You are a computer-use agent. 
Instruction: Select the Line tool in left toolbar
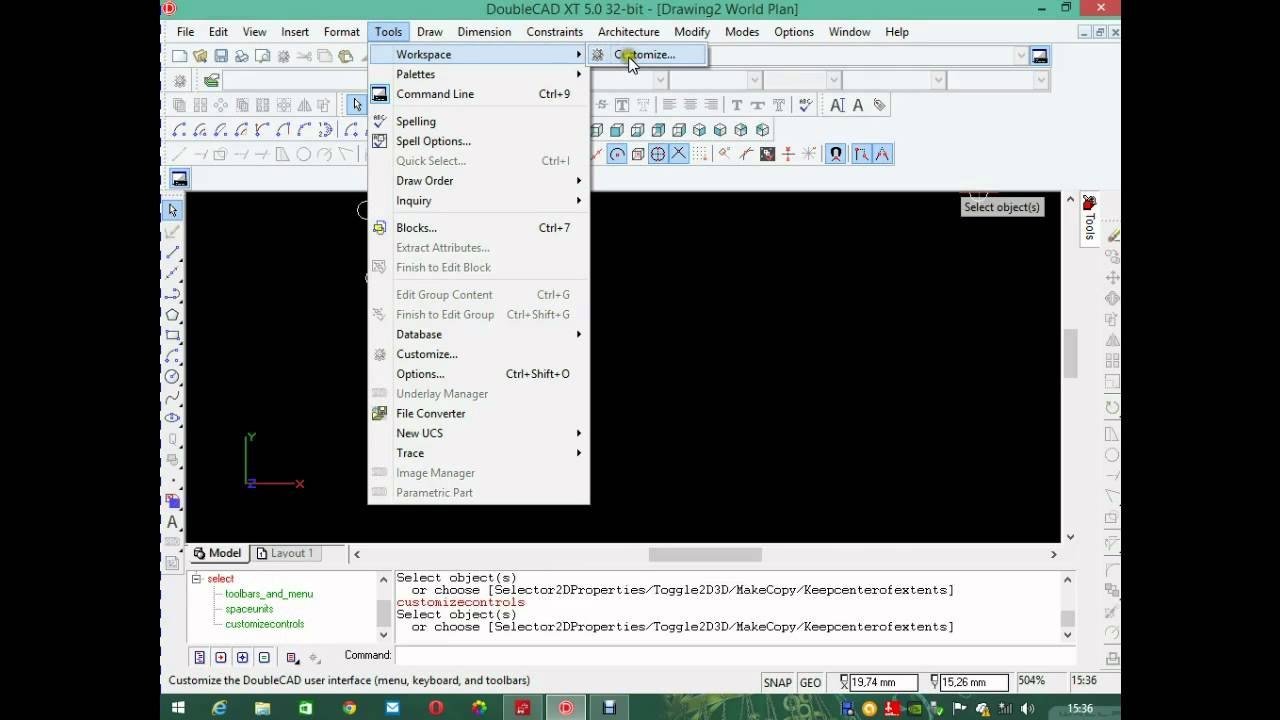pyautogui.click(x=173, y=252)
